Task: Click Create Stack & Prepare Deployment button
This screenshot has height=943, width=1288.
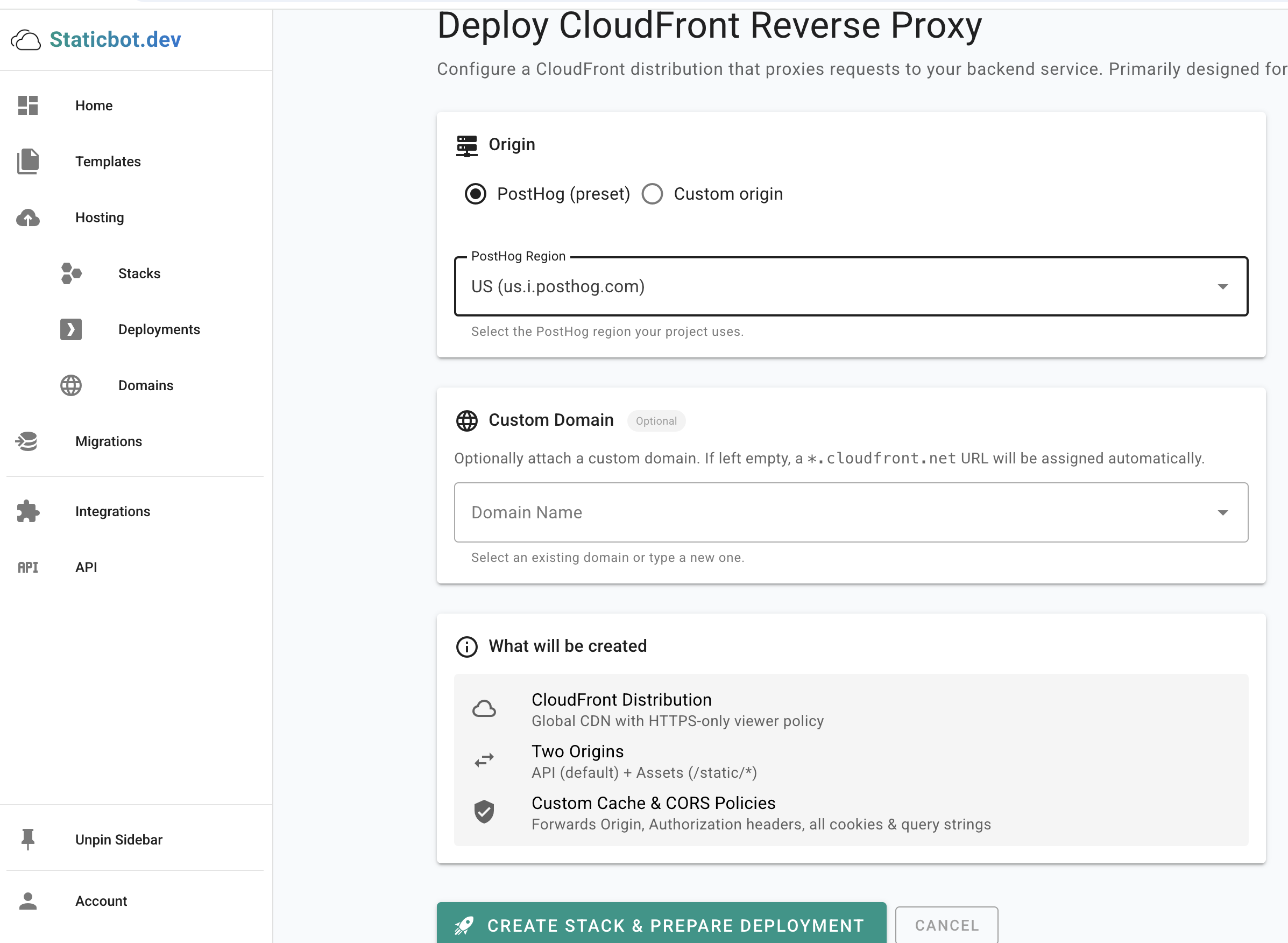Action: click(x=661, y=923)
